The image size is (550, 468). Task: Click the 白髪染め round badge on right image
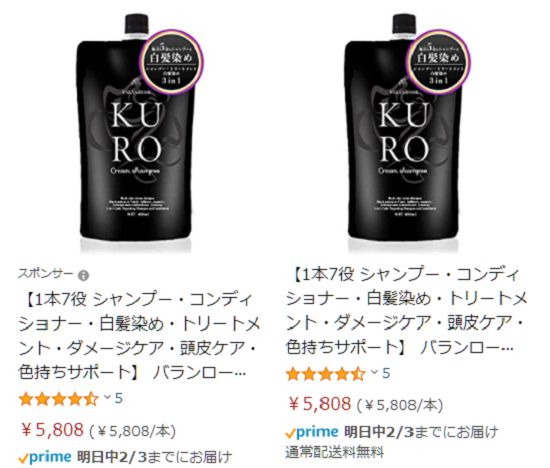(438, 63)
